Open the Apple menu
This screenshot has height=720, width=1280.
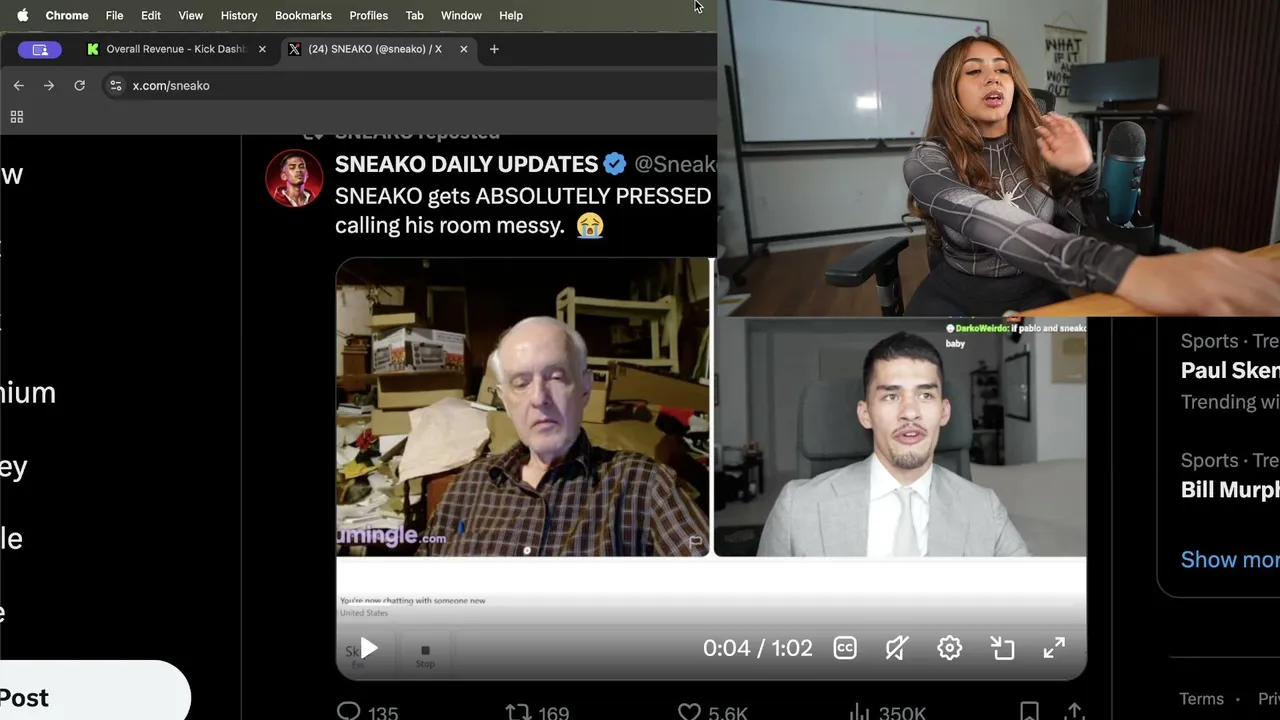coord(22,15)
